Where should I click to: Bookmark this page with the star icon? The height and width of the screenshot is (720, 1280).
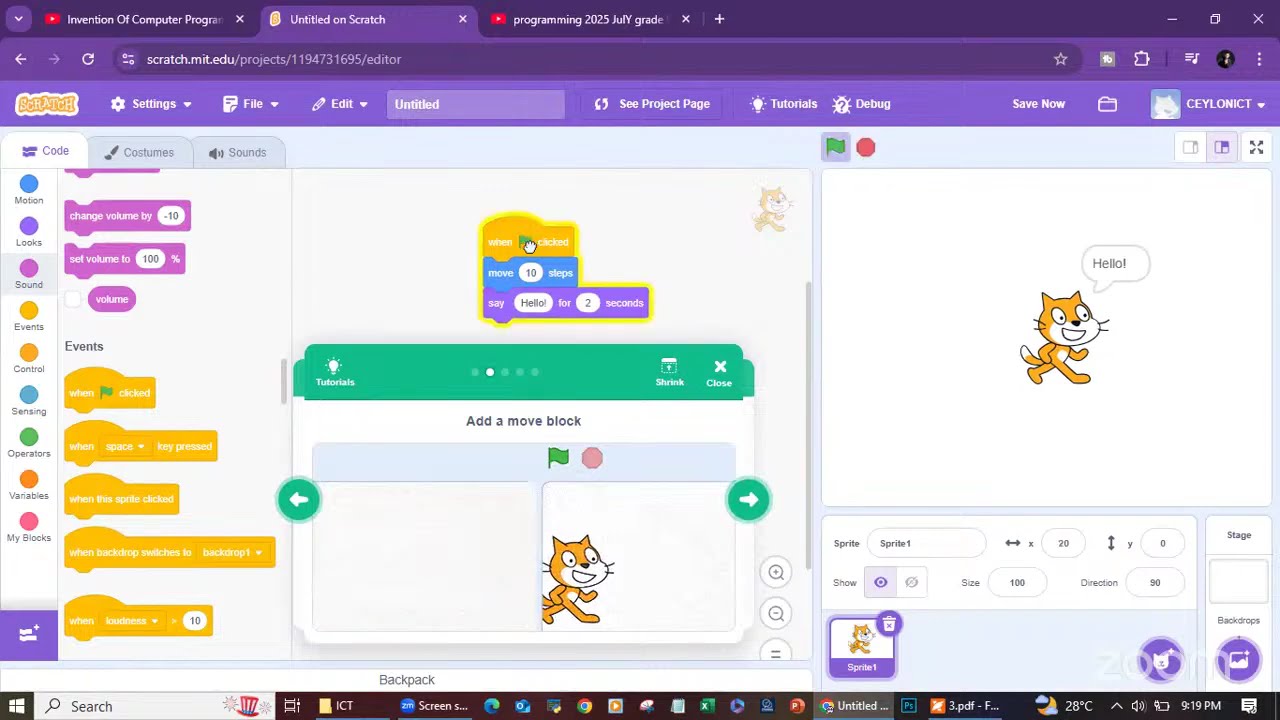pyautogui.click(x=1060, y=59)
